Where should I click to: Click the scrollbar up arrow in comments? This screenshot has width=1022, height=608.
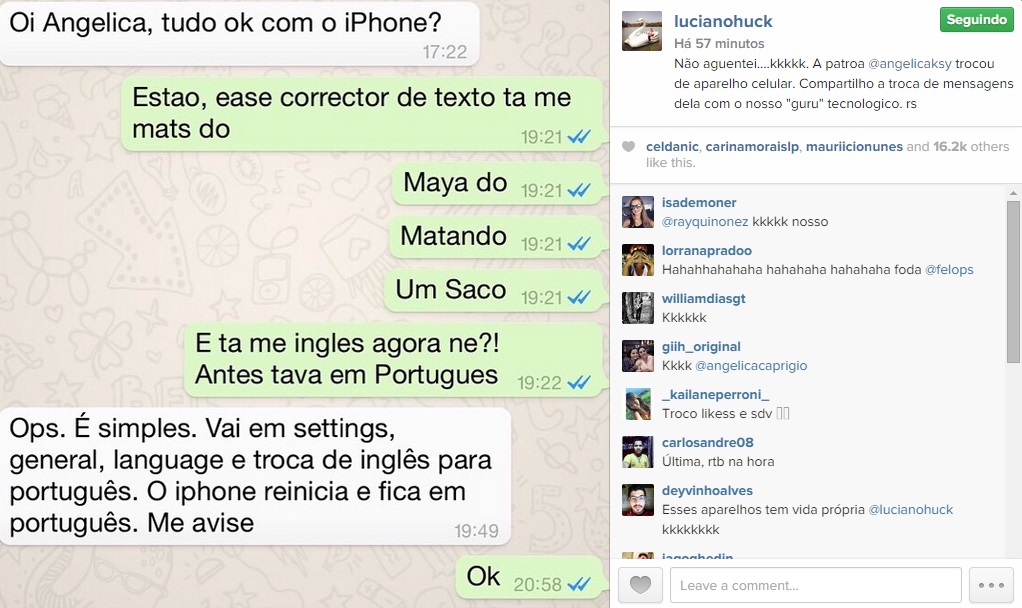point(1013,193)
